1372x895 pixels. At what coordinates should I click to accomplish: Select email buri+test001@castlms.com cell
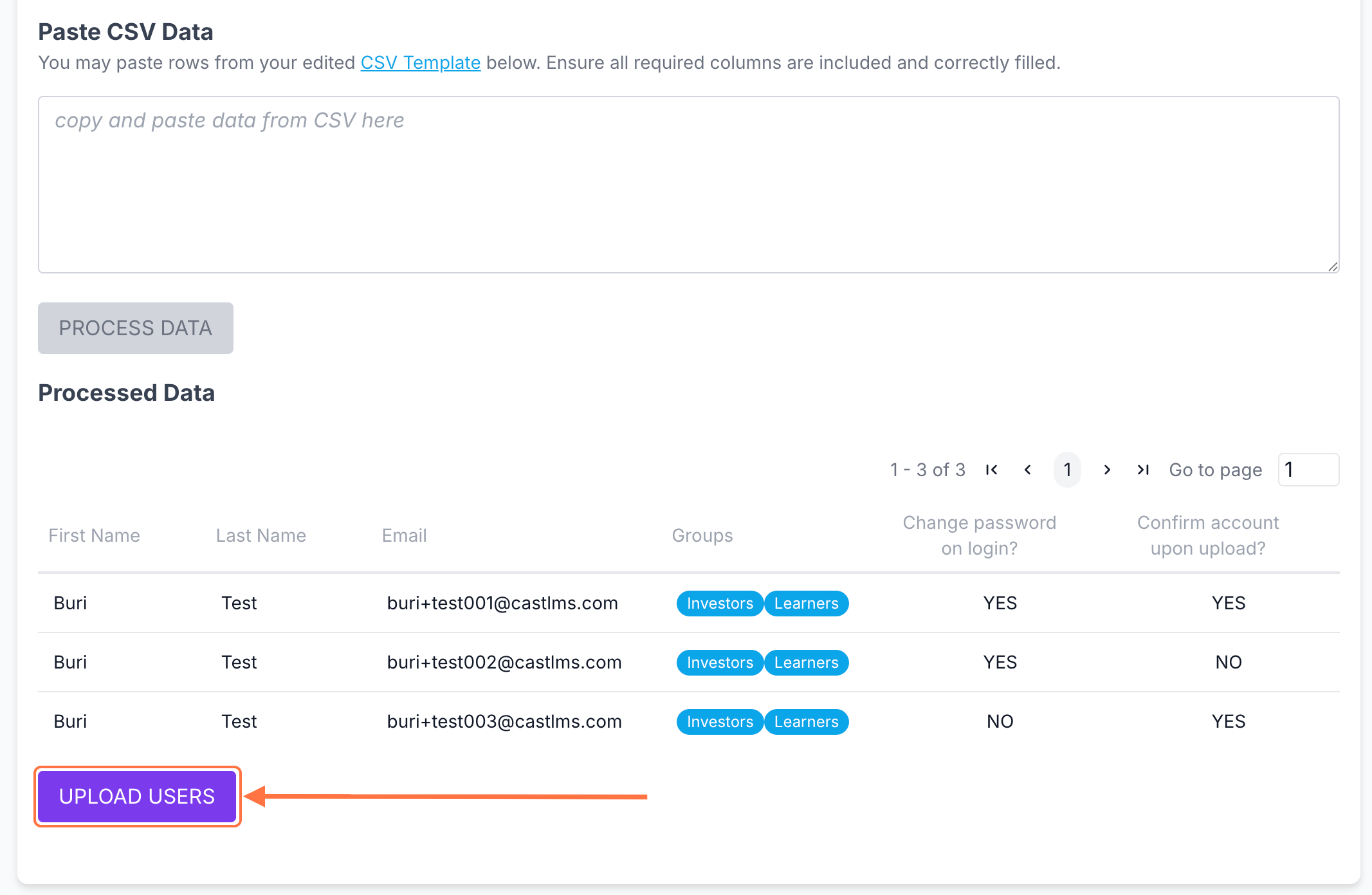click(502, 603)
